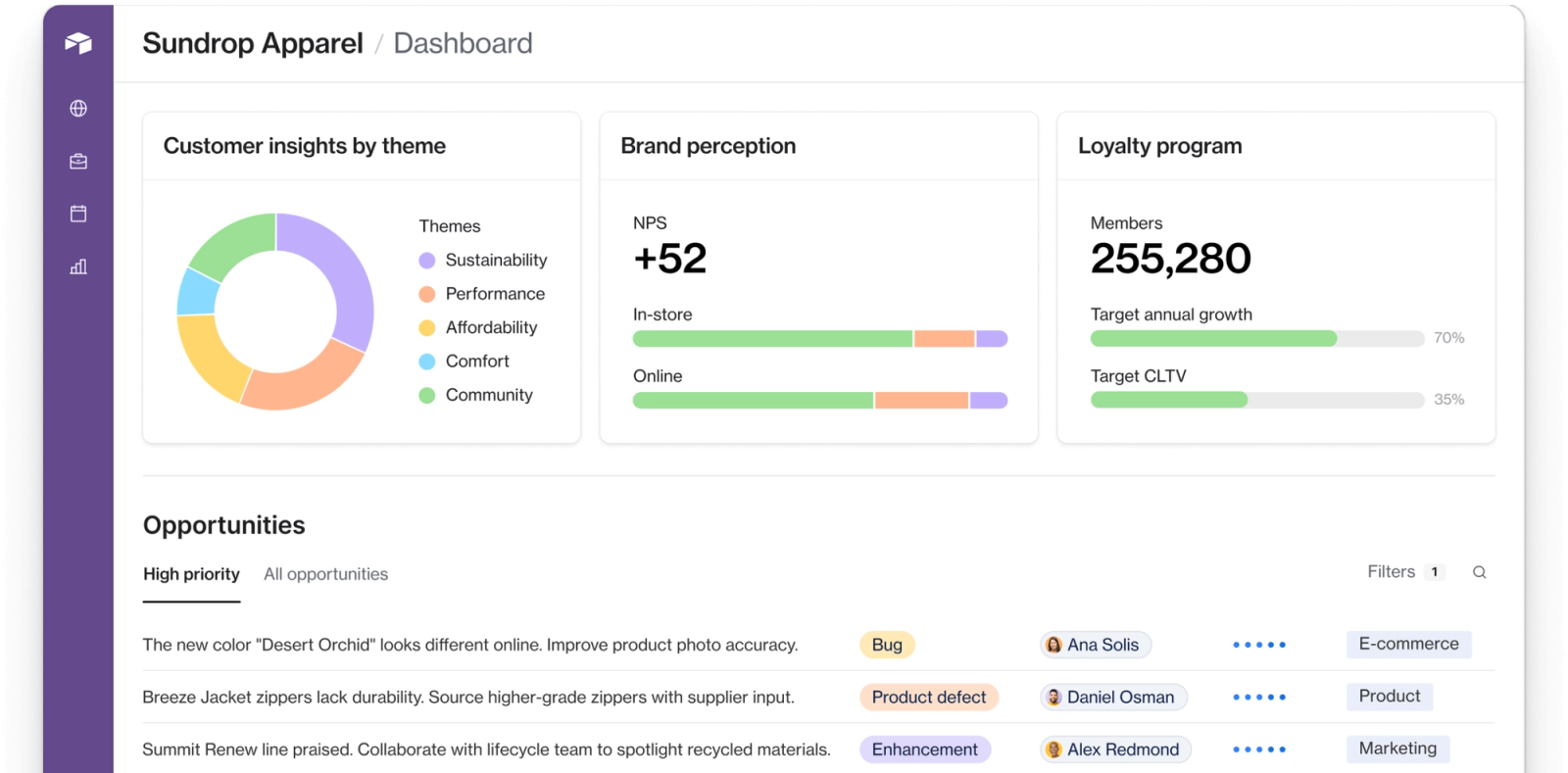The image size is (1568, 773).
Task: Click the Opportunities heading
Action: [x=224, y=525]
